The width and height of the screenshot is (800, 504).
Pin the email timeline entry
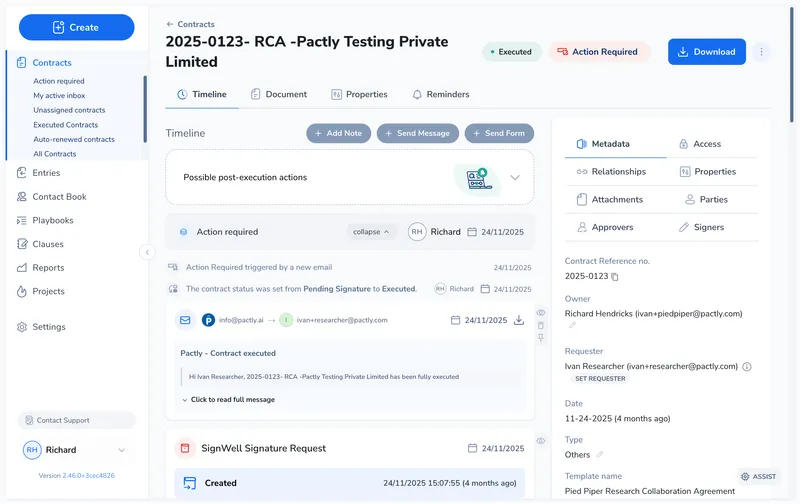[x=541, y=338]
